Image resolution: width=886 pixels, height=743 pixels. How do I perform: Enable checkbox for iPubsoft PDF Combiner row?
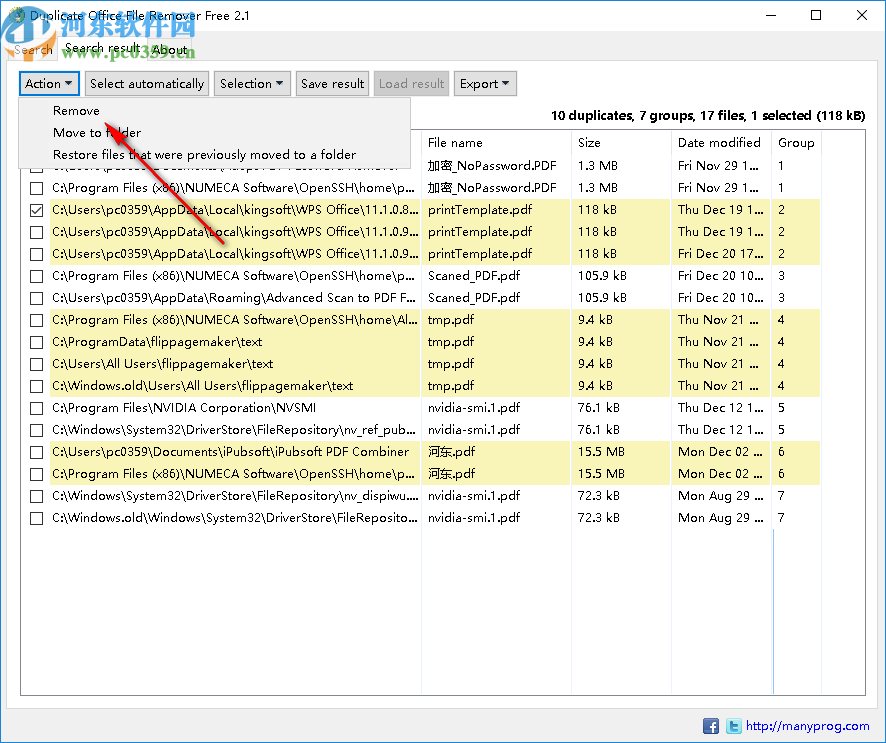[36, 452]
